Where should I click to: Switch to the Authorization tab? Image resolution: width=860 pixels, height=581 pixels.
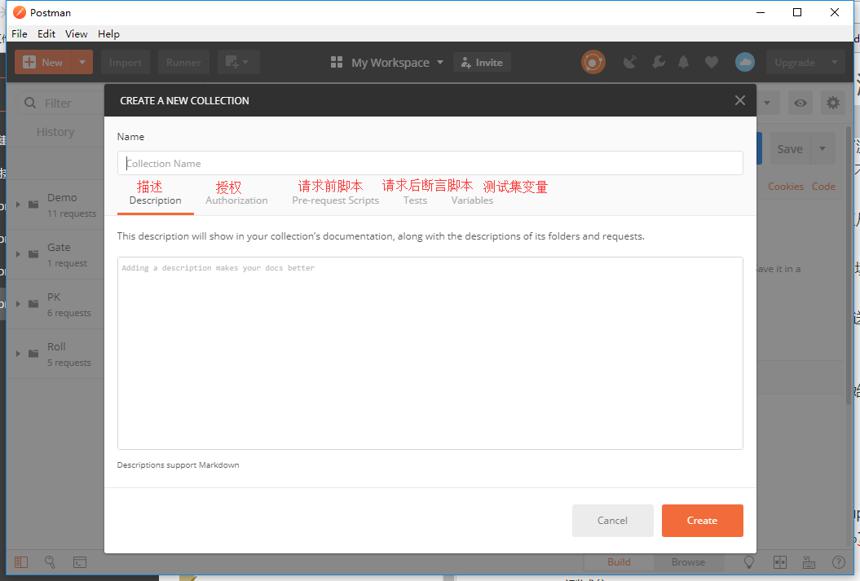click(236, 200)
